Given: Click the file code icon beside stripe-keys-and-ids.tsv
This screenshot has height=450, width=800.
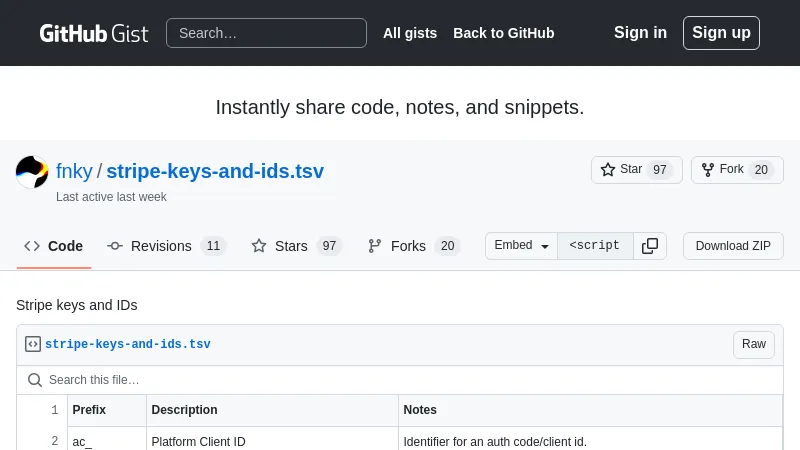Looking at the screenshot, I should point(33,344).
